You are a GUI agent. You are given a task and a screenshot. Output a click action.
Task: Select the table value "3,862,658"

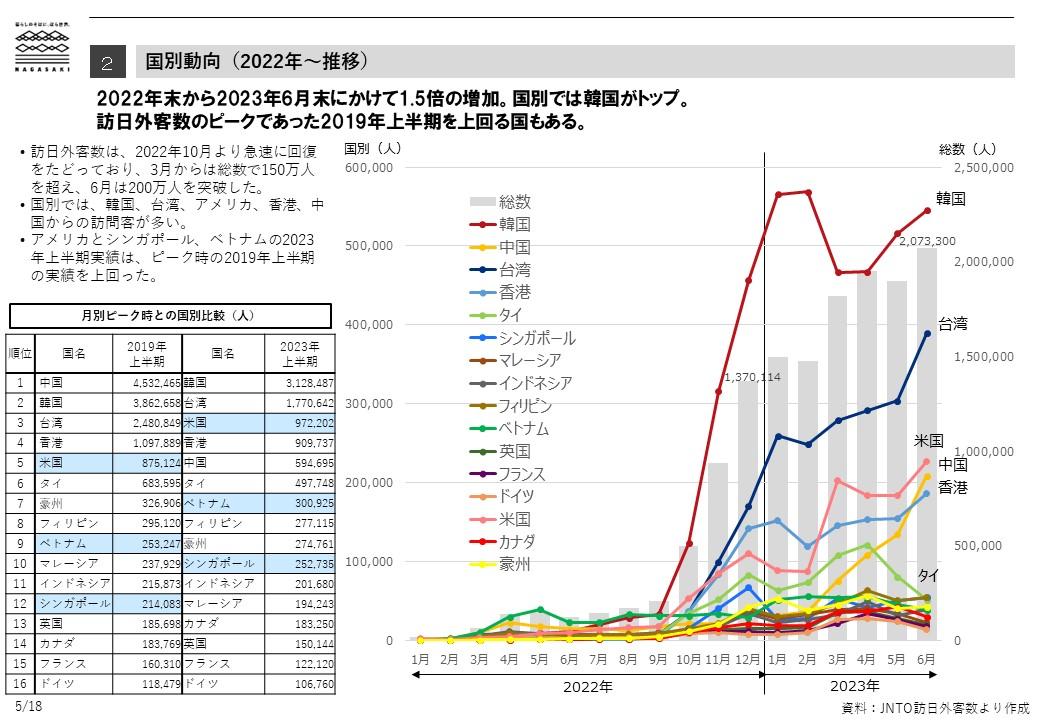coord(157,403)
